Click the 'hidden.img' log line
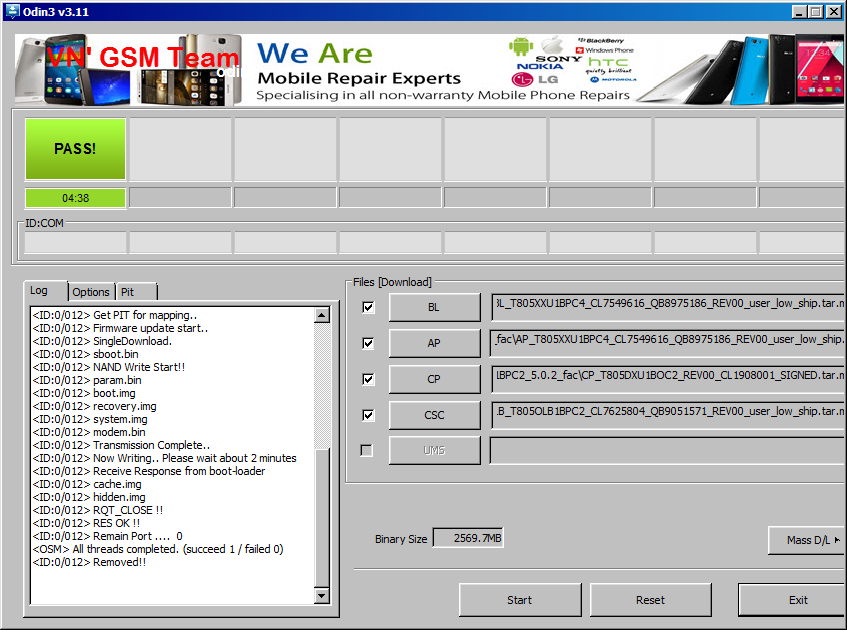 [x=89, y=497]
